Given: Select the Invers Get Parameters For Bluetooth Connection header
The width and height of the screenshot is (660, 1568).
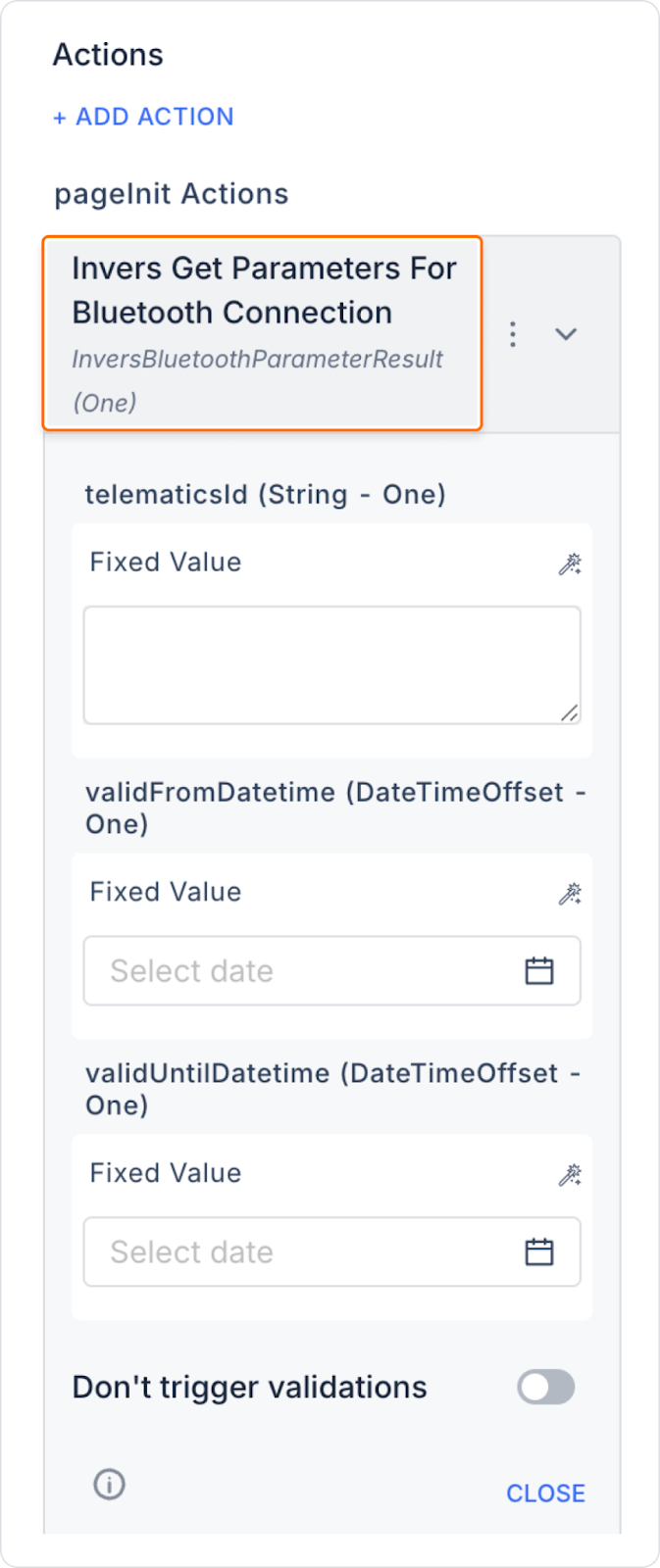Looking at the screenshot, I should click(263, 333).
